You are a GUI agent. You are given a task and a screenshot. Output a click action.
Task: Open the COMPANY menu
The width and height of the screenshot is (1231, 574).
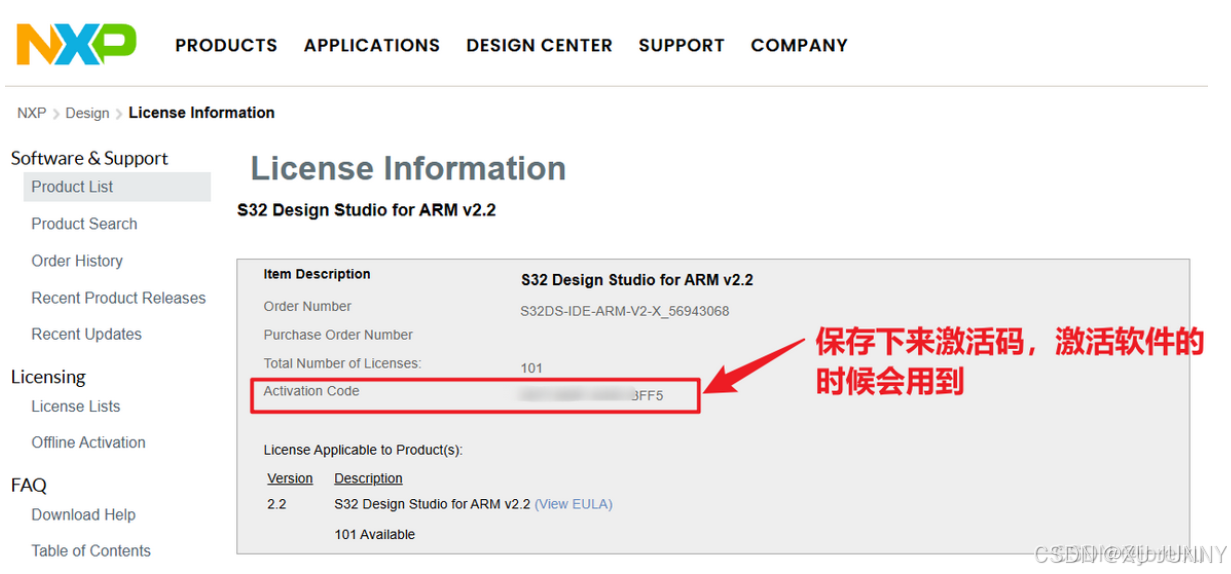click(799, 46)
